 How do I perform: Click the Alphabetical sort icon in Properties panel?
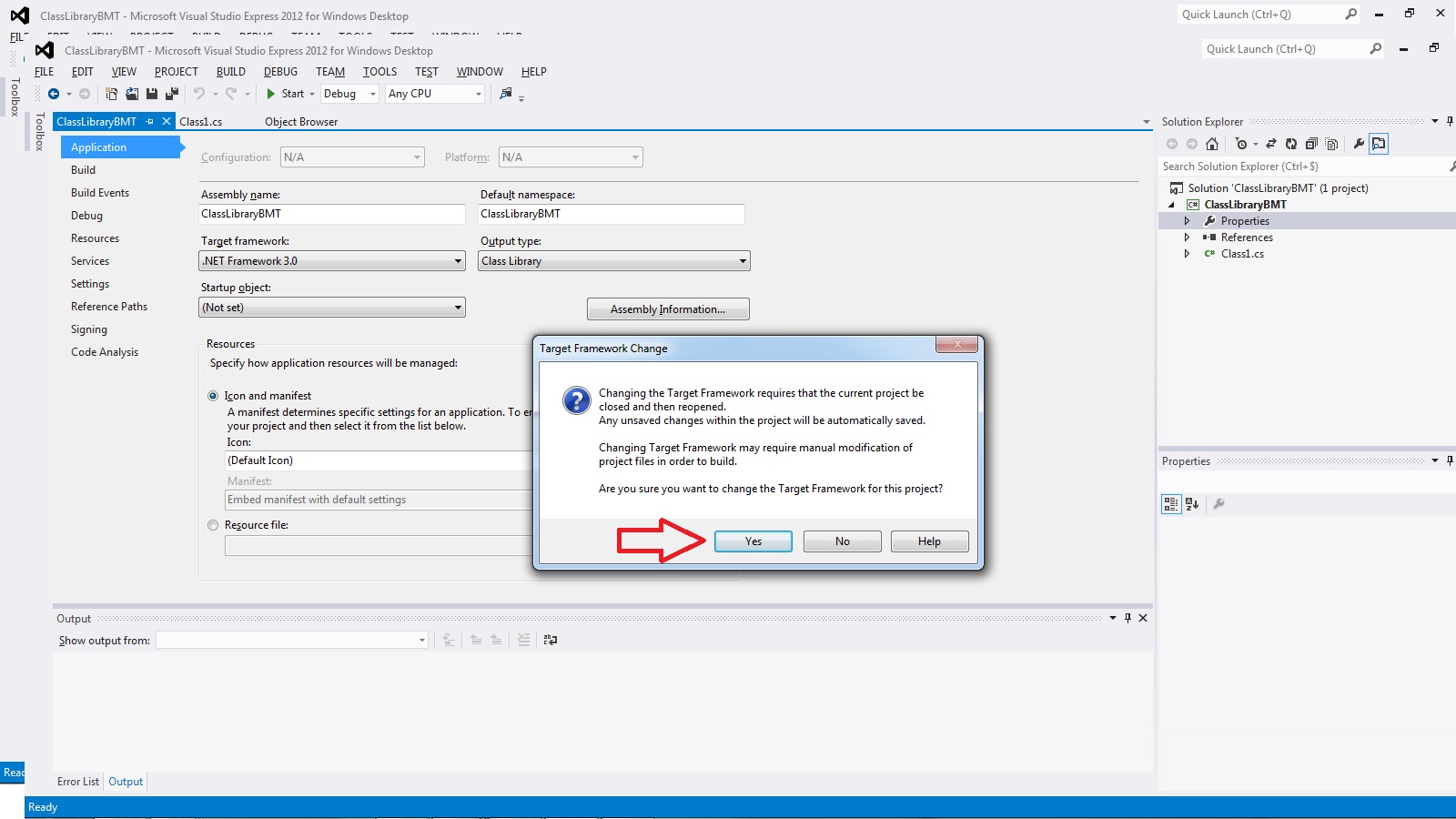[1192, 503]
